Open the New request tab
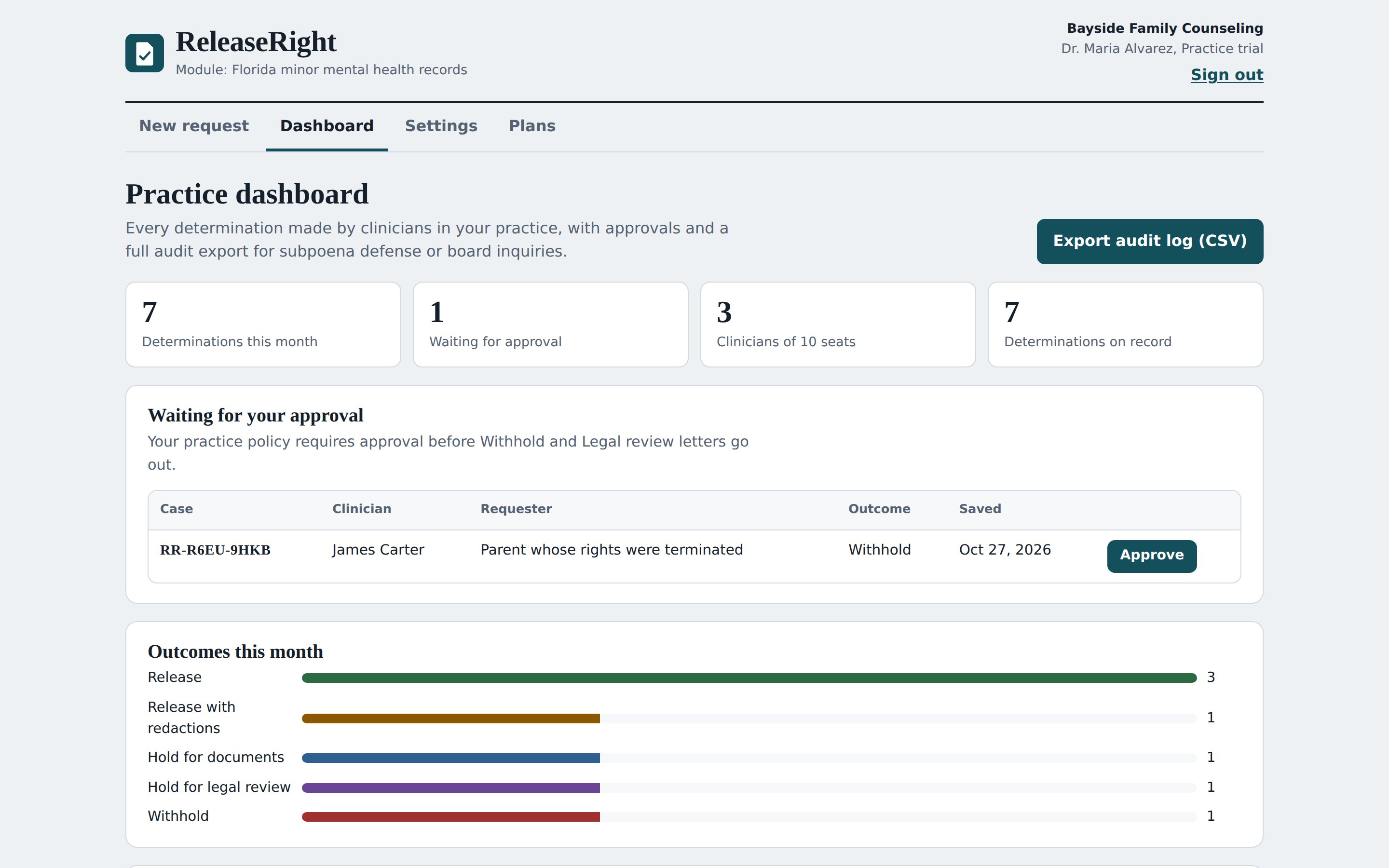 pyautogui.click(x=194, y=126)
